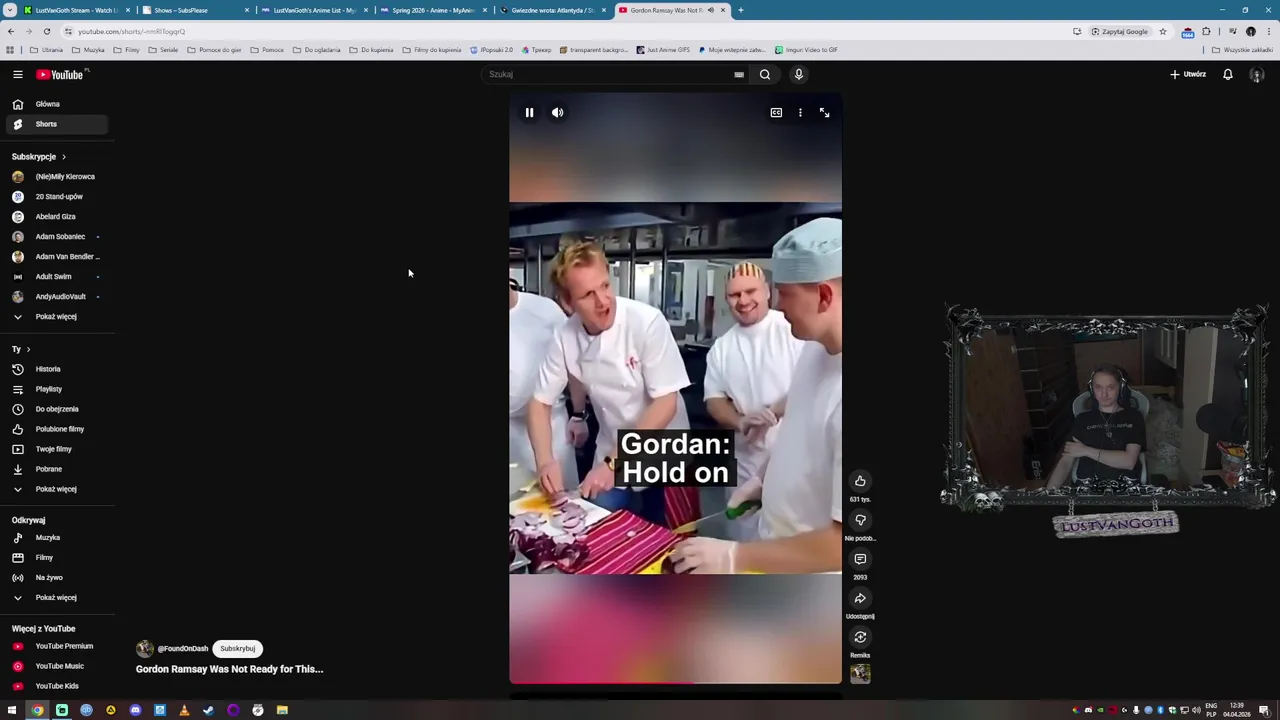Select Shorts in sidebar
Image resolution: width=1280 pixels, height=720 pixels.
(56, 124)
